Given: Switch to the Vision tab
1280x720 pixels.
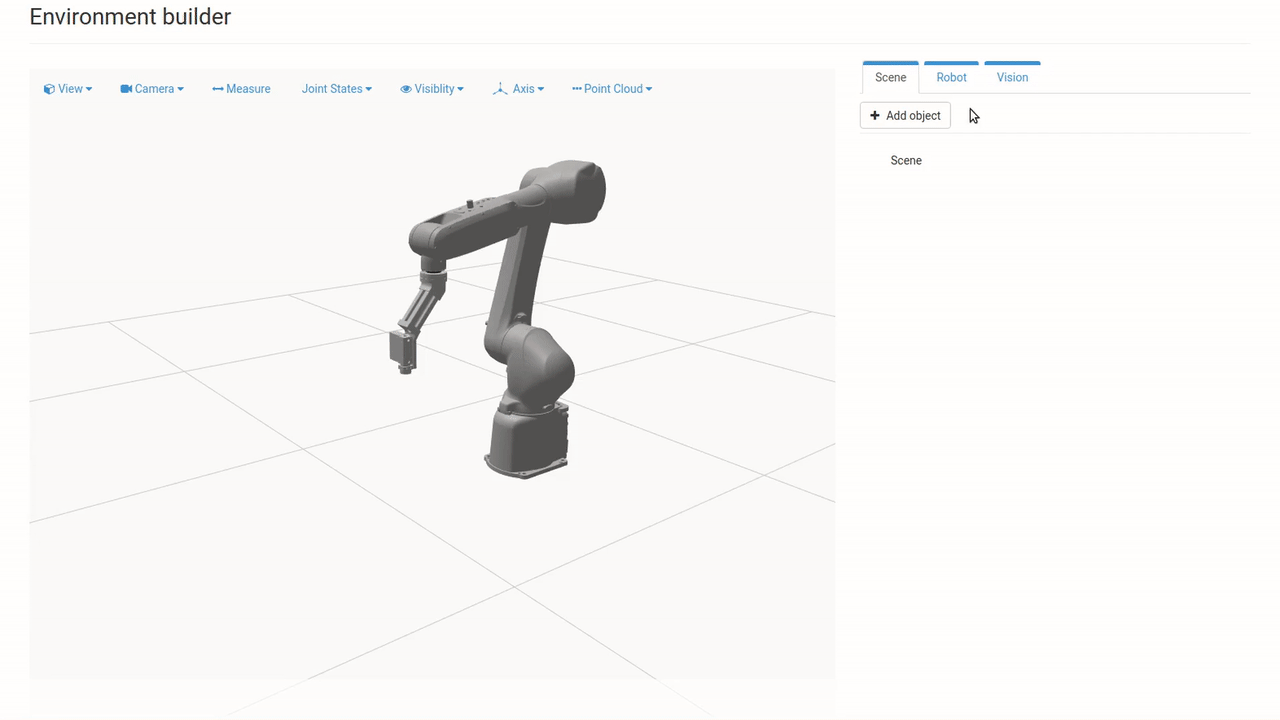Looking at the screenshot, I should point(1012,77).
